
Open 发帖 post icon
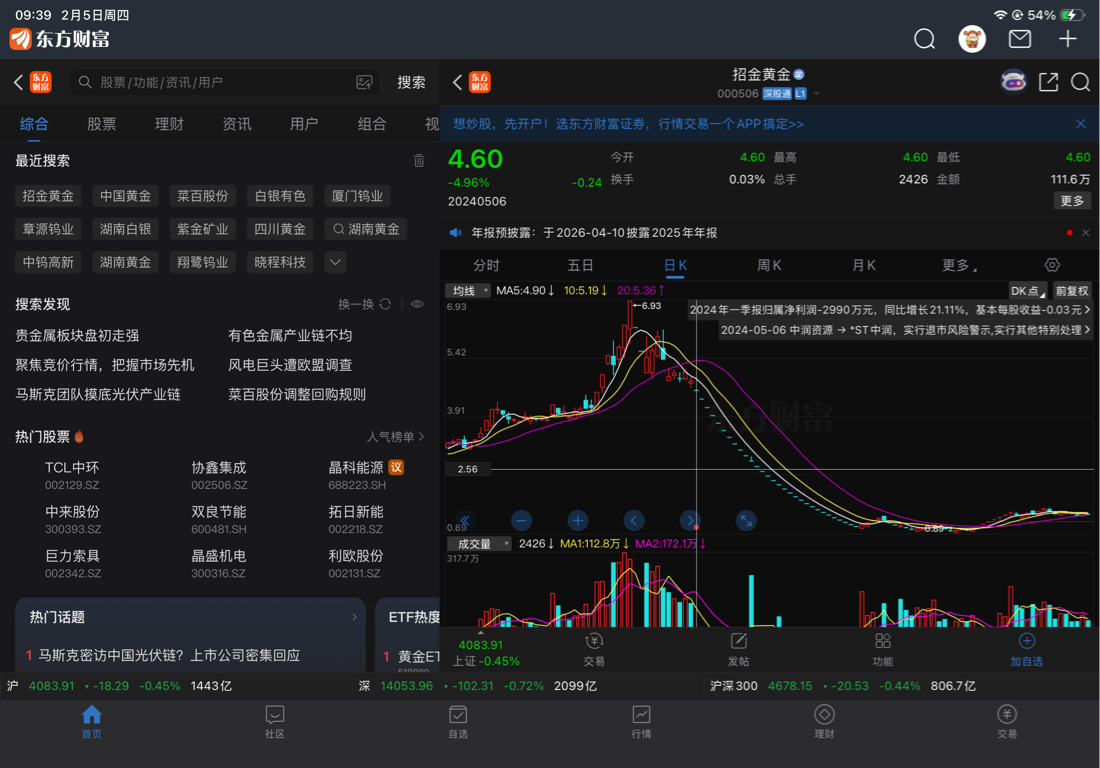(739, 649)
